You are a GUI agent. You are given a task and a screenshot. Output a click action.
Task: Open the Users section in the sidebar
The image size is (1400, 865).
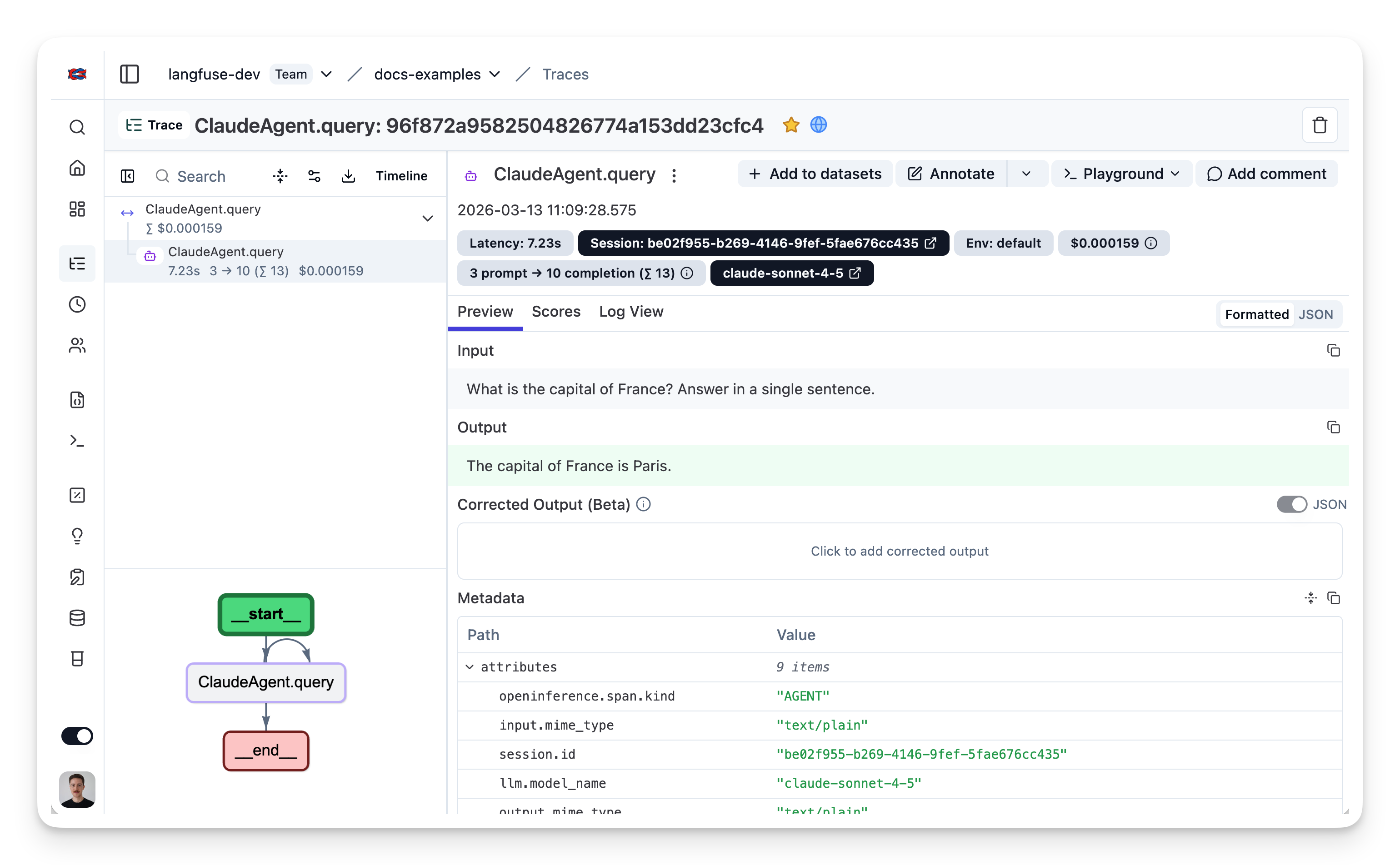coord(77,345)
